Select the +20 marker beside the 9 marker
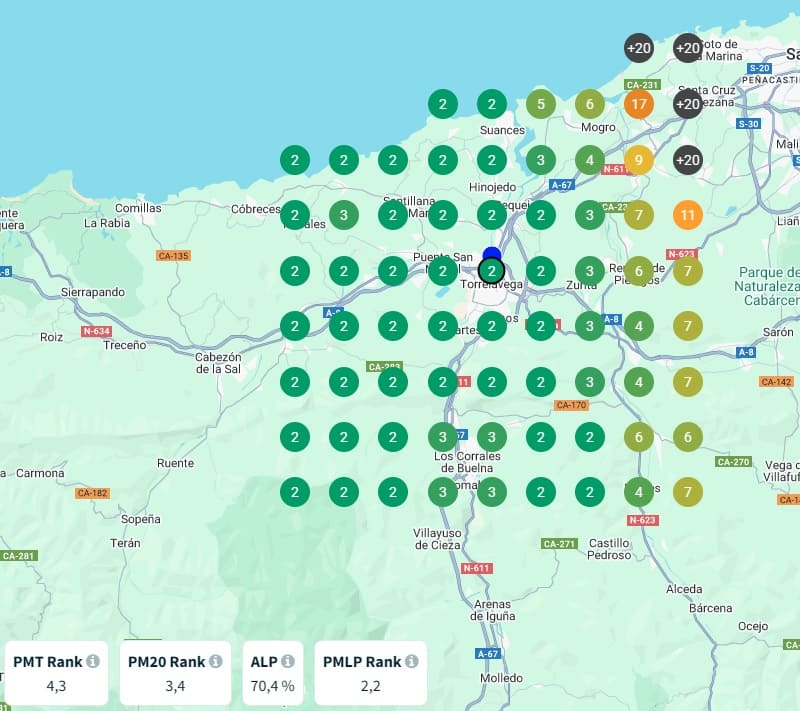Image resolution: width=800 pixels, height=711 pixels. tap(688, 160)
